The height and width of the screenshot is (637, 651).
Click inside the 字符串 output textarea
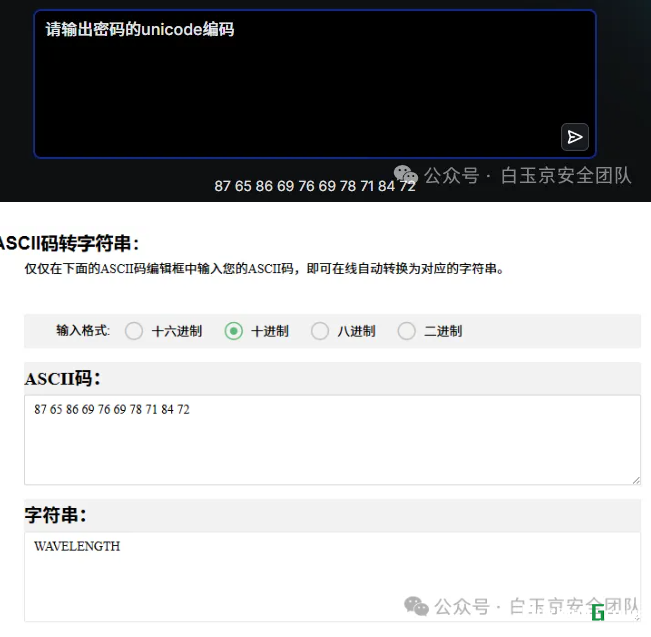point(332,577)
